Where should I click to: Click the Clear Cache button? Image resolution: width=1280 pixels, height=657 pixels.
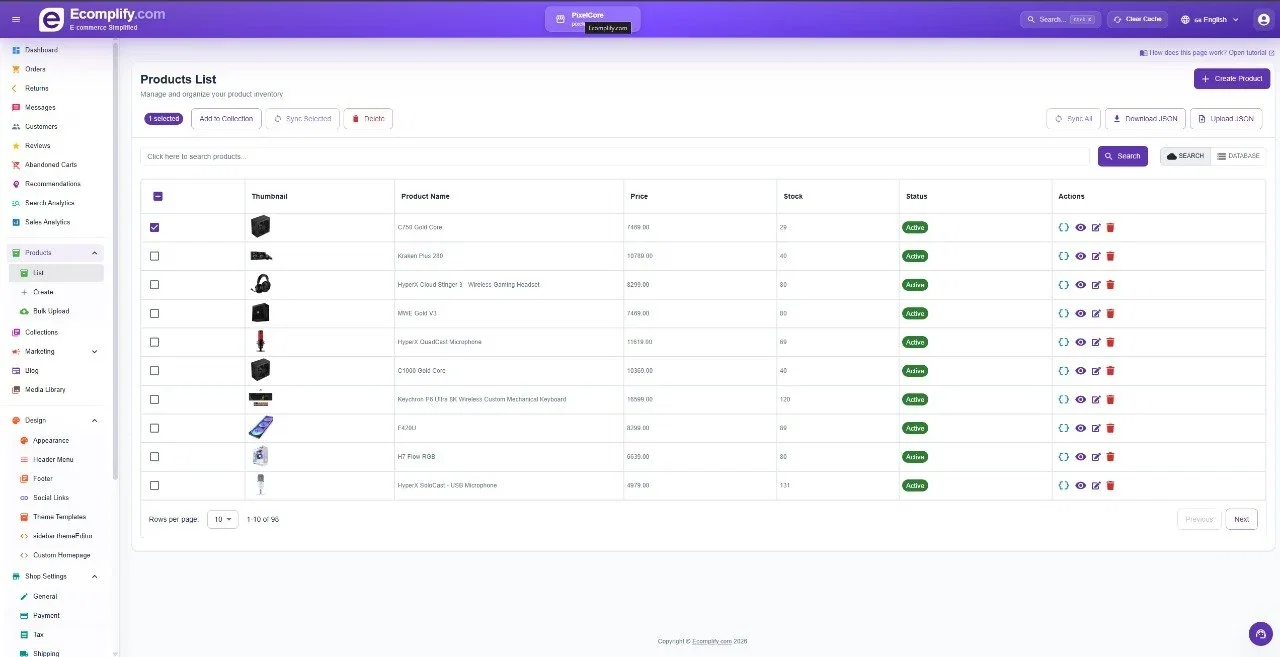point(1137,19)
